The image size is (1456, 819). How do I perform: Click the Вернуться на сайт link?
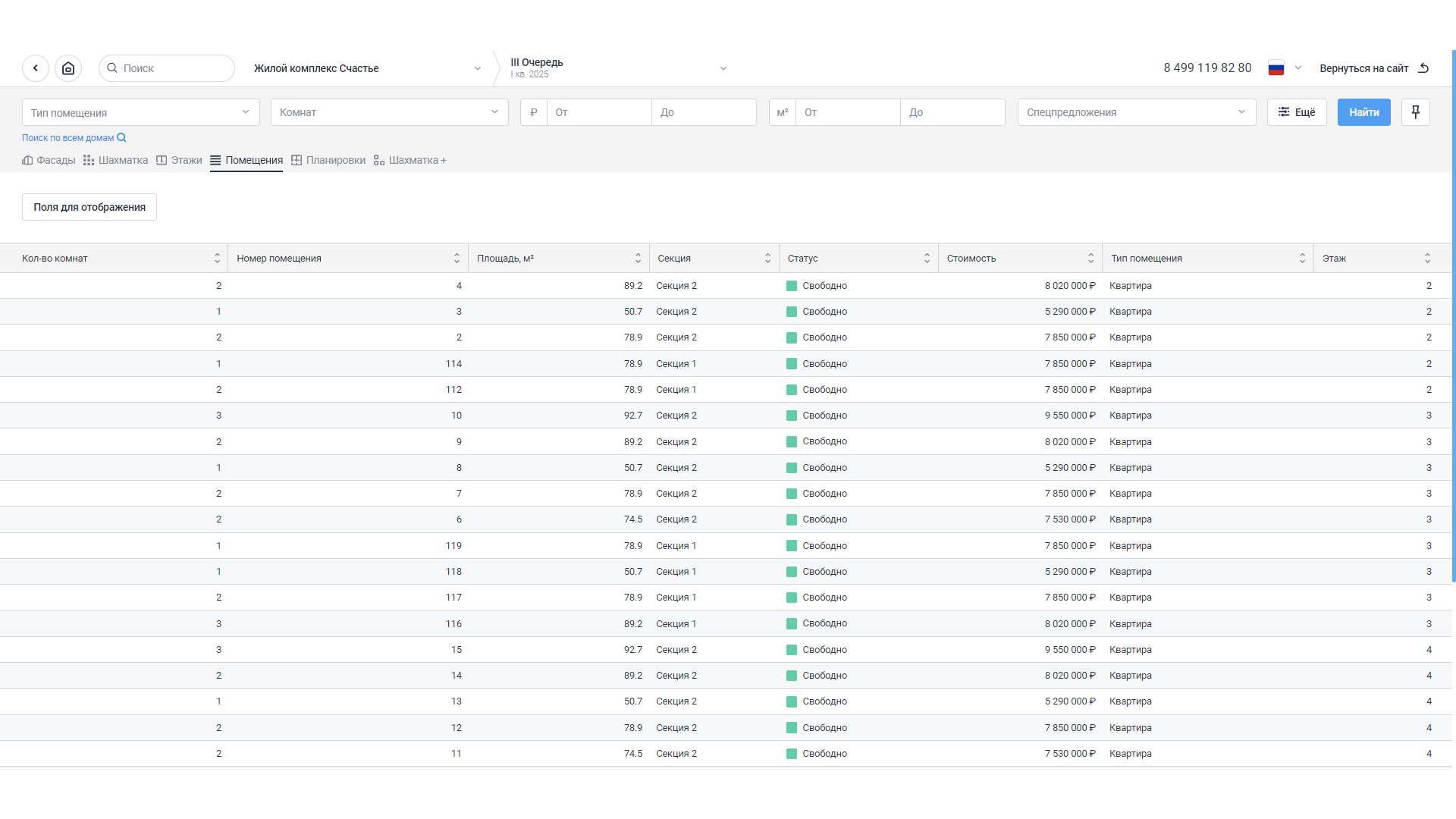pyautogui.click(x=1363, y=68)
